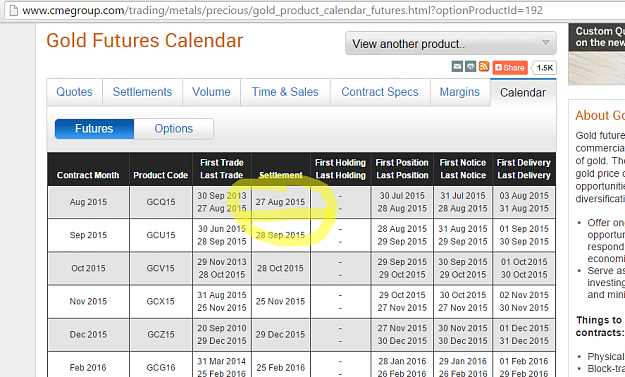
Task: Click the 27 Aug 2015 settlement date
Action: point(280,202)
